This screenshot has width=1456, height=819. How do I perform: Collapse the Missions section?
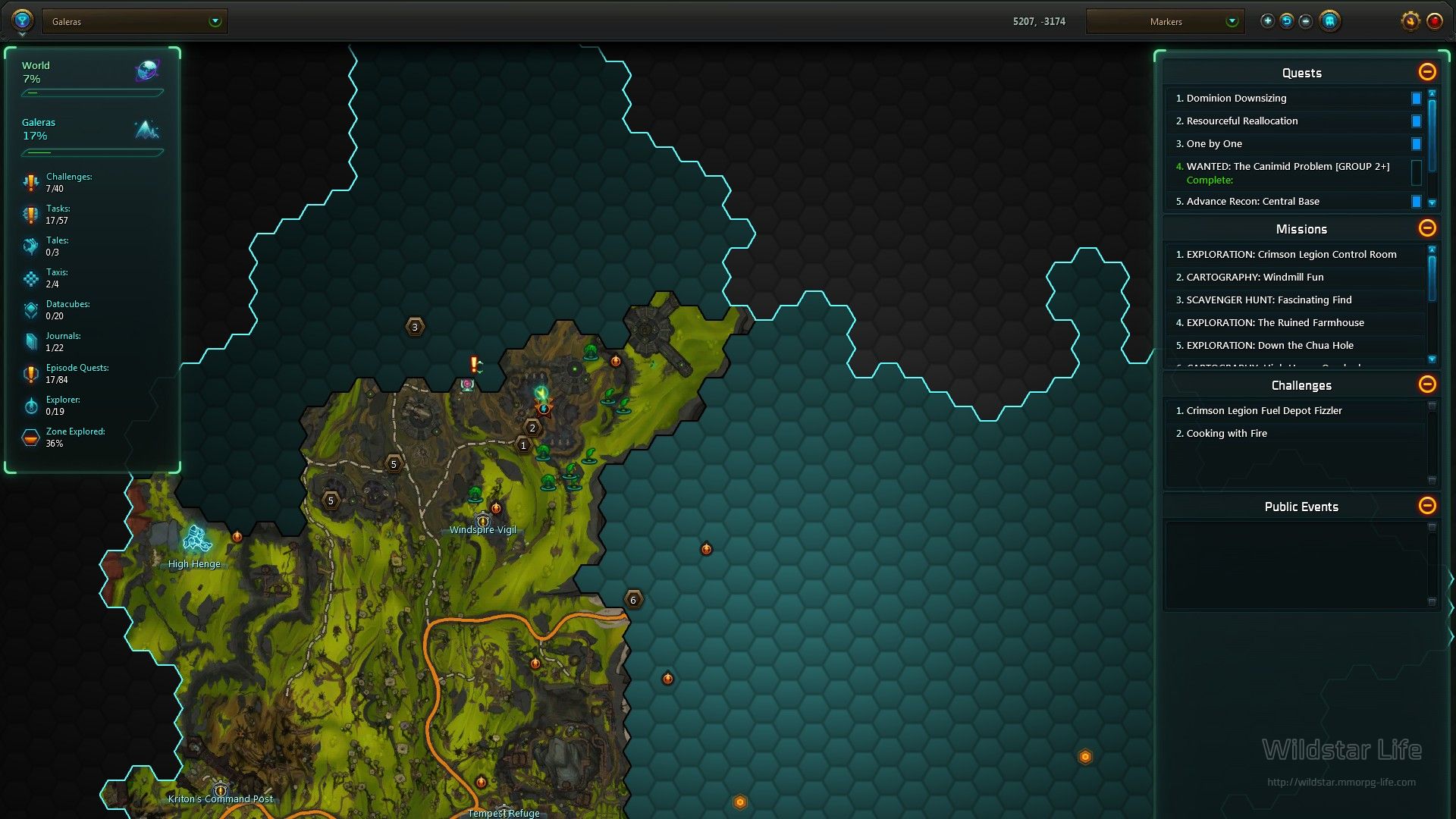1427,228
